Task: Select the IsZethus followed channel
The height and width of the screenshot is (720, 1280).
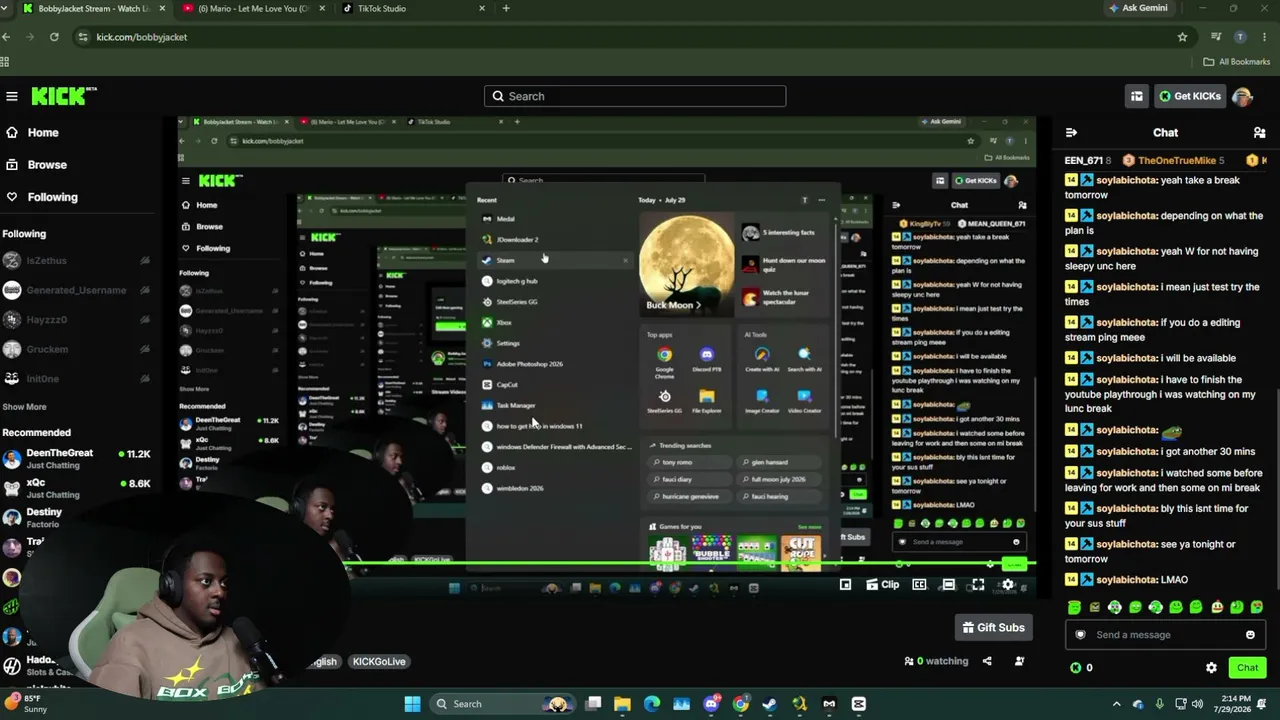Action: pos(75,260)
